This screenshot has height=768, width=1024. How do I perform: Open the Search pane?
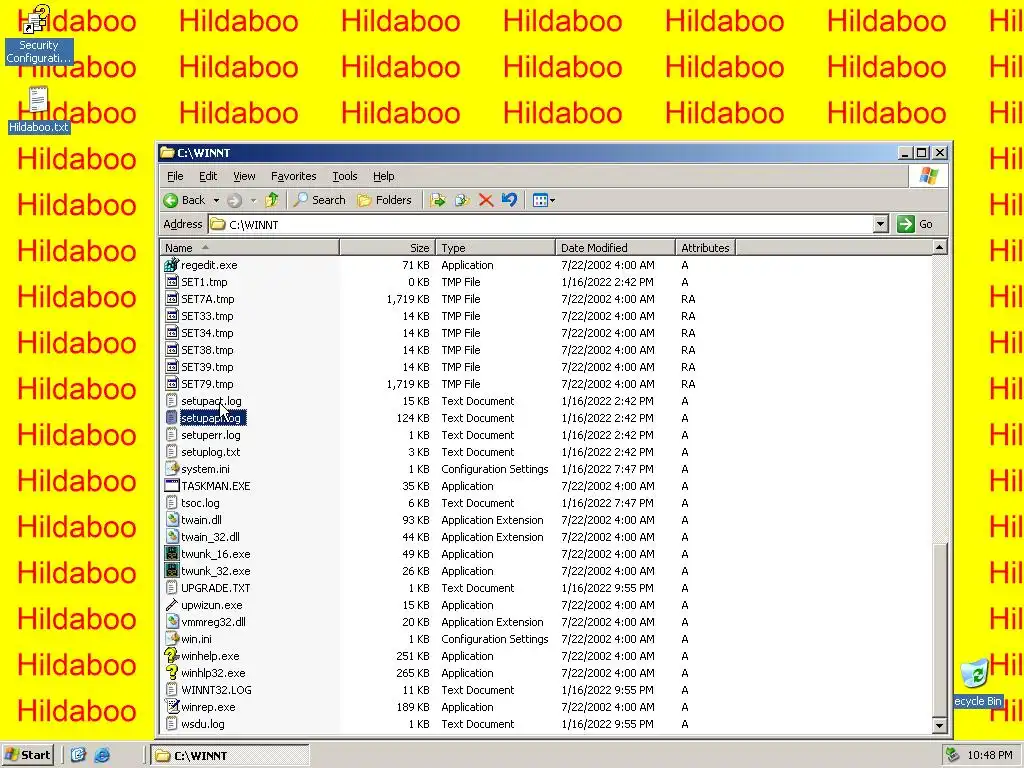319,200
